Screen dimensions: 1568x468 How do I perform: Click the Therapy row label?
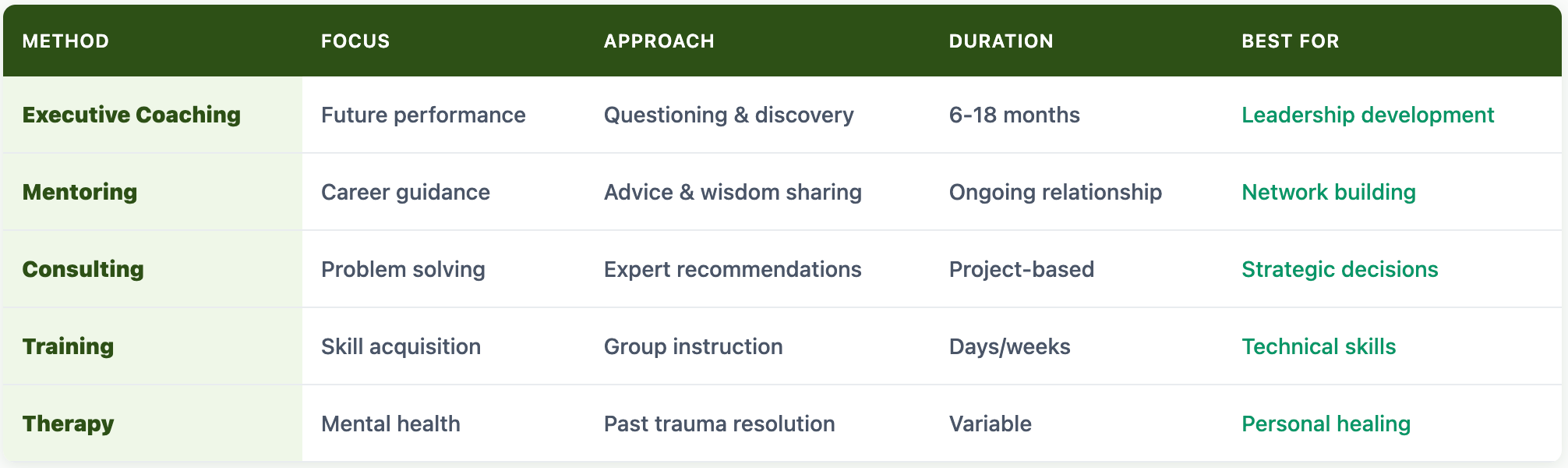coord(68,424)
